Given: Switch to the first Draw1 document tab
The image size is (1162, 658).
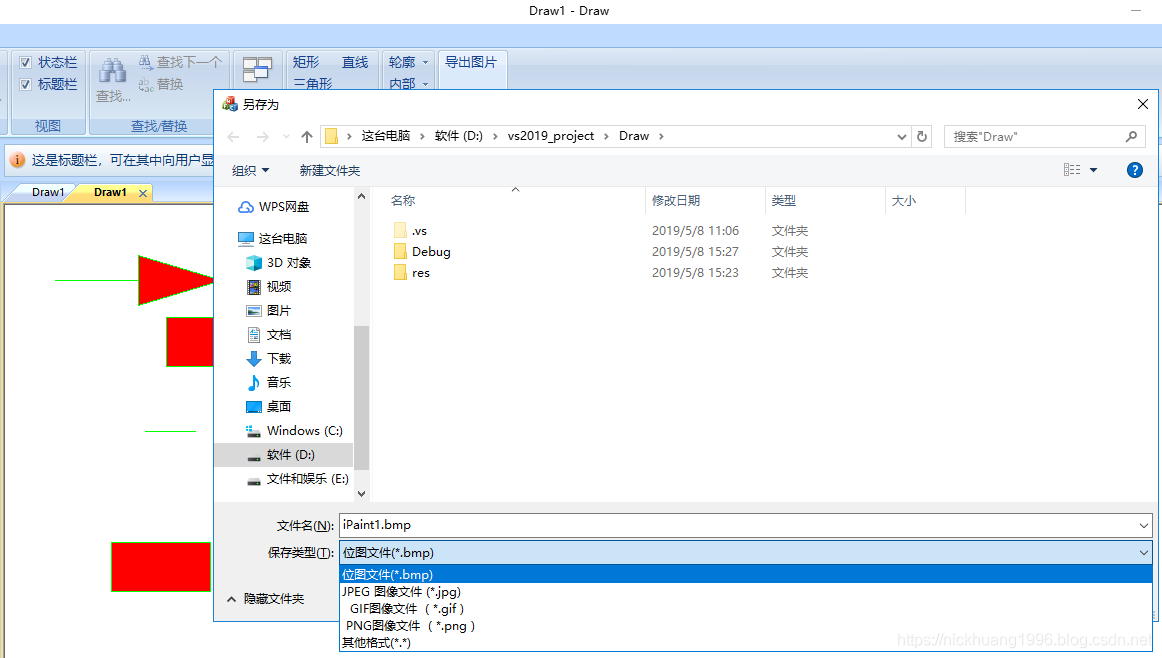Looking at the screenshot, I should [47, 192].
